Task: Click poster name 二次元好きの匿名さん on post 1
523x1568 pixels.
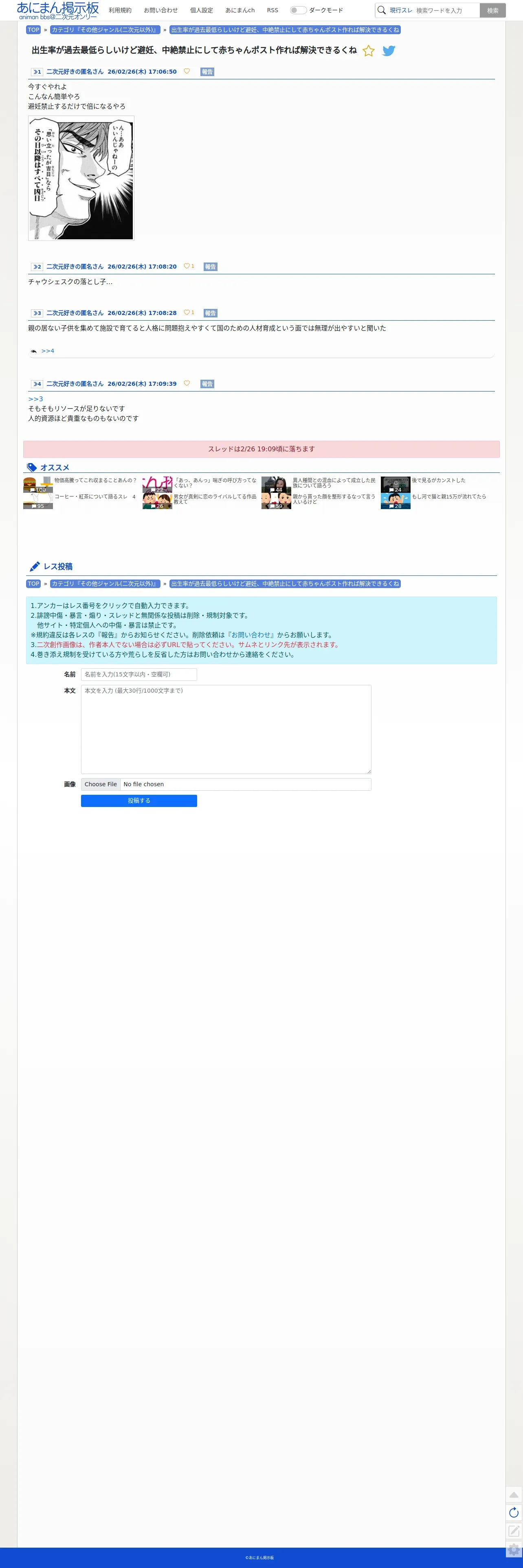Action: coord(75,72)
